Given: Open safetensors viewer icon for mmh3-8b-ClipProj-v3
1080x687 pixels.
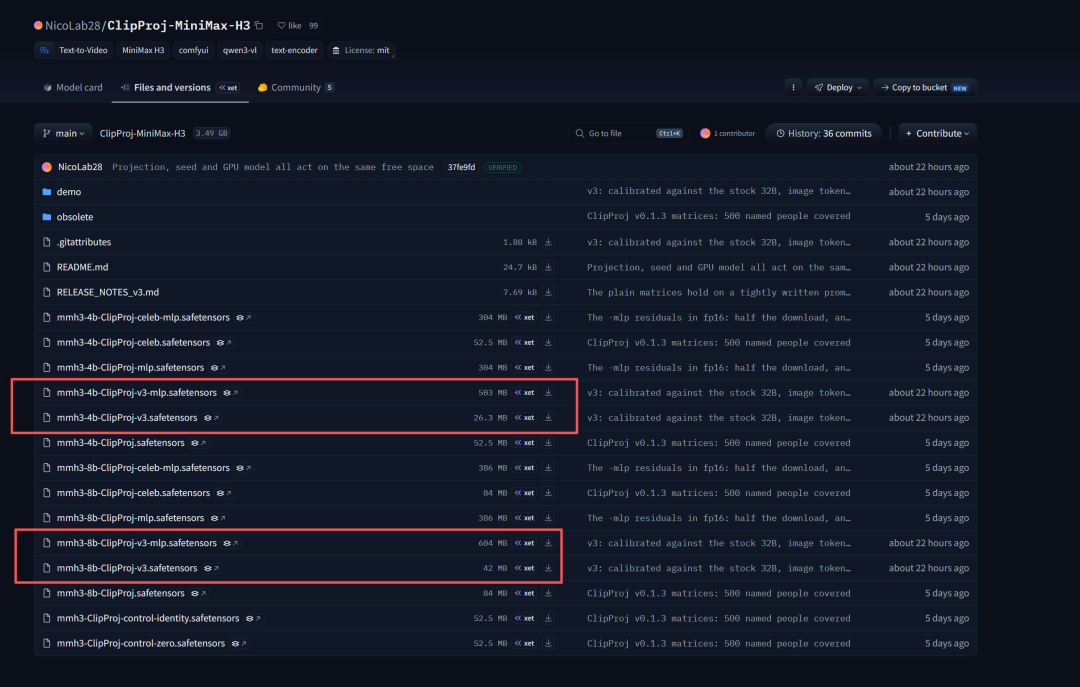Looking at the screenshot, I should pyautogui.click(x=211, y=568).
